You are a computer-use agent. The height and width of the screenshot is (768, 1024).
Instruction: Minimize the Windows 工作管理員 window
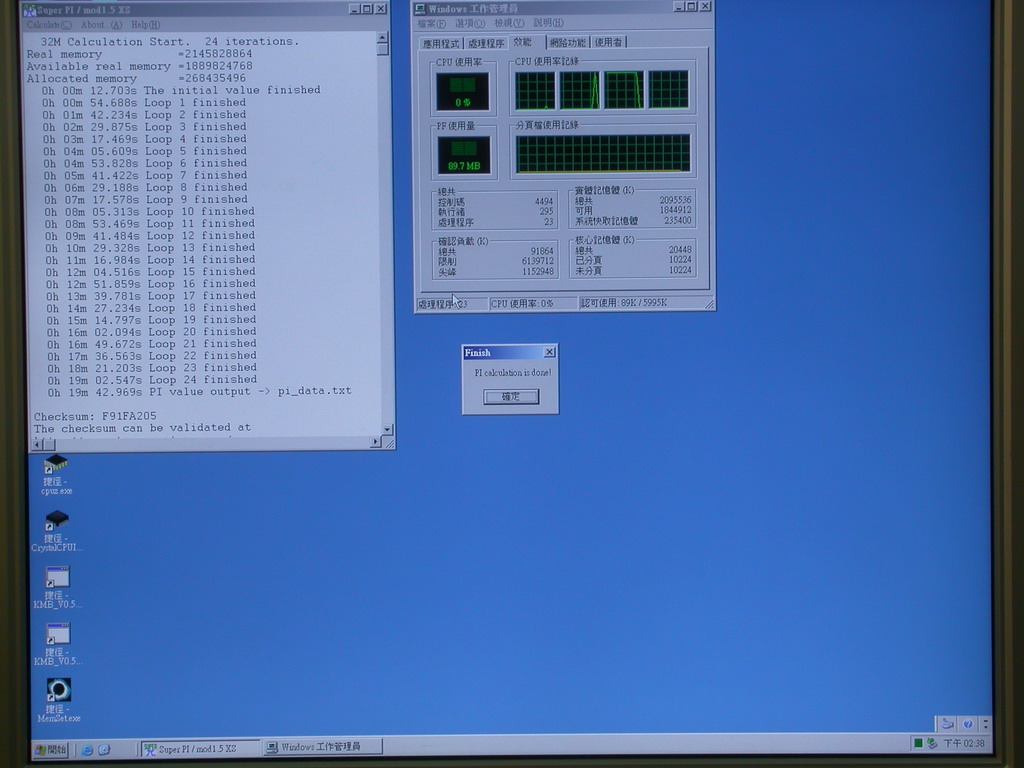point(680,7)
